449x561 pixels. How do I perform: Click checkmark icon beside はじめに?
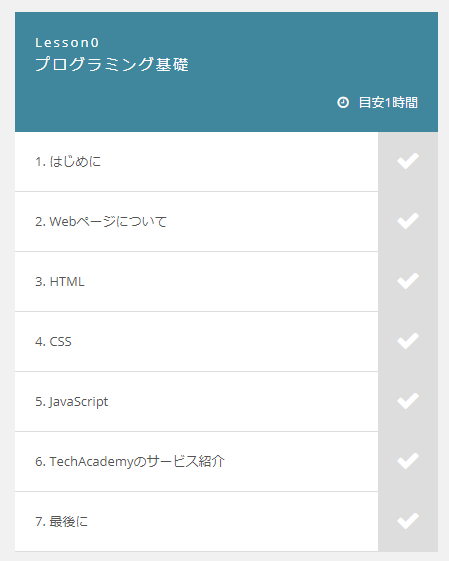(408, 161)
